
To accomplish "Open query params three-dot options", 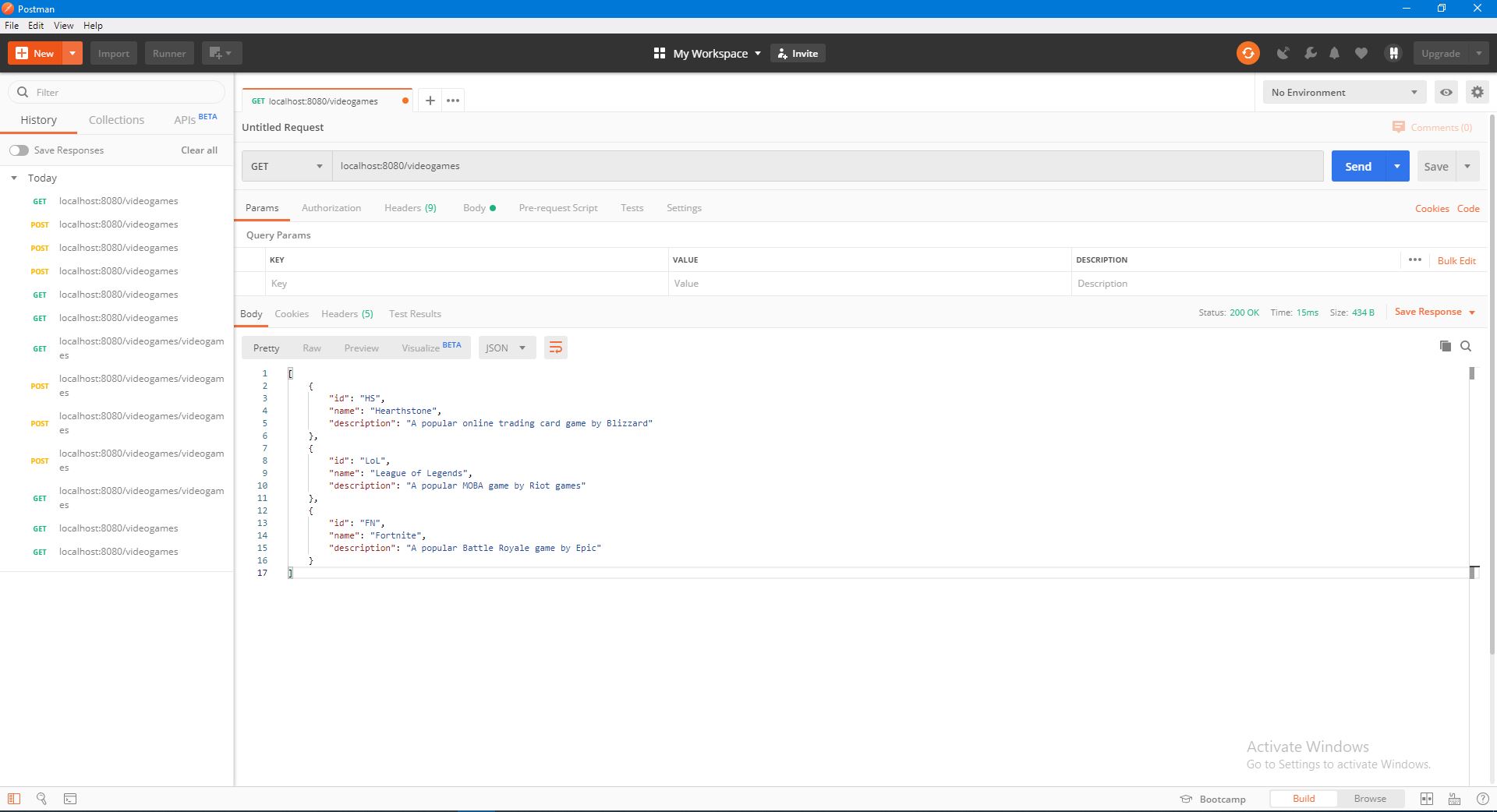I will [x=1414, y=259].
